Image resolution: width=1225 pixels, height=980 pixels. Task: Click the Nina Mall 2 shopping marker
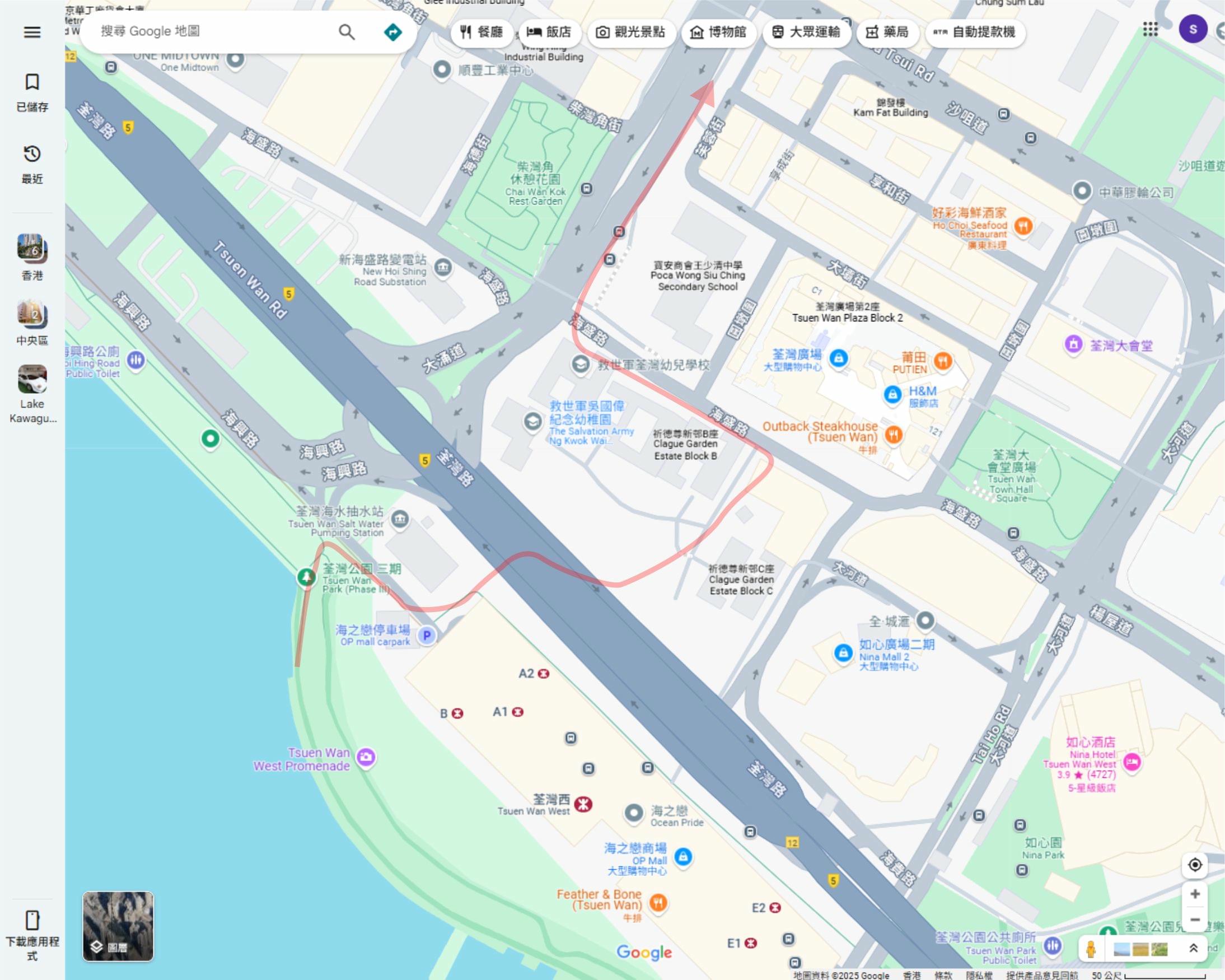click(843, 653)
